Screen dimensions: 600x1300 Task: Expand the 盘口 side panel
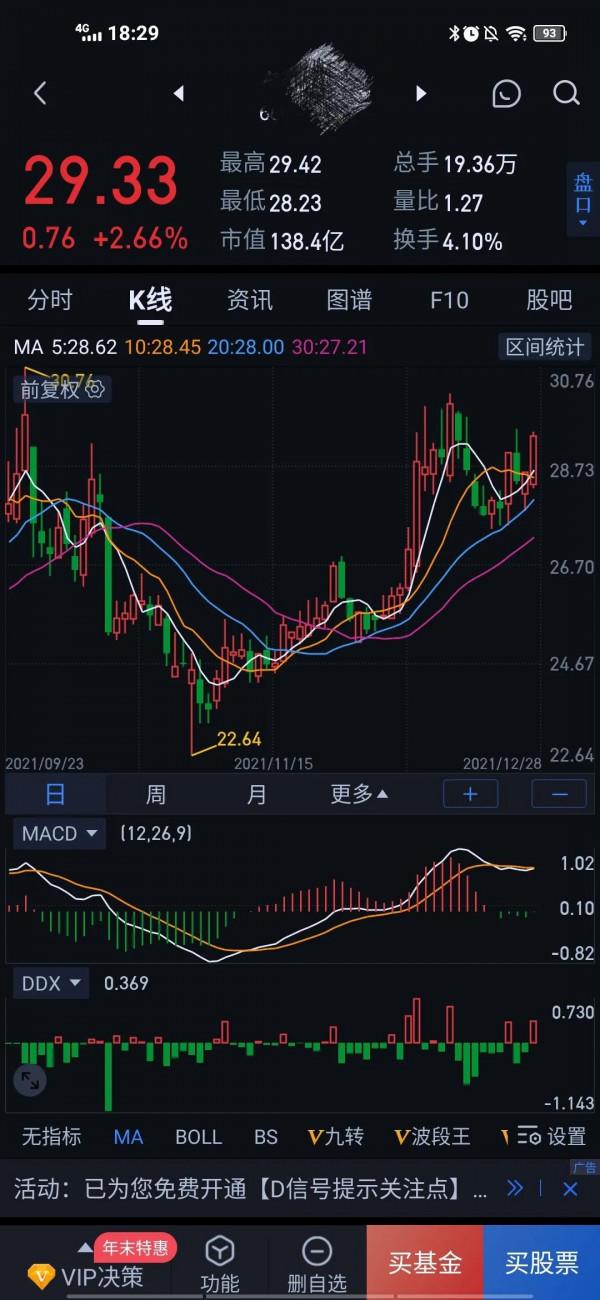coord(583,198)
